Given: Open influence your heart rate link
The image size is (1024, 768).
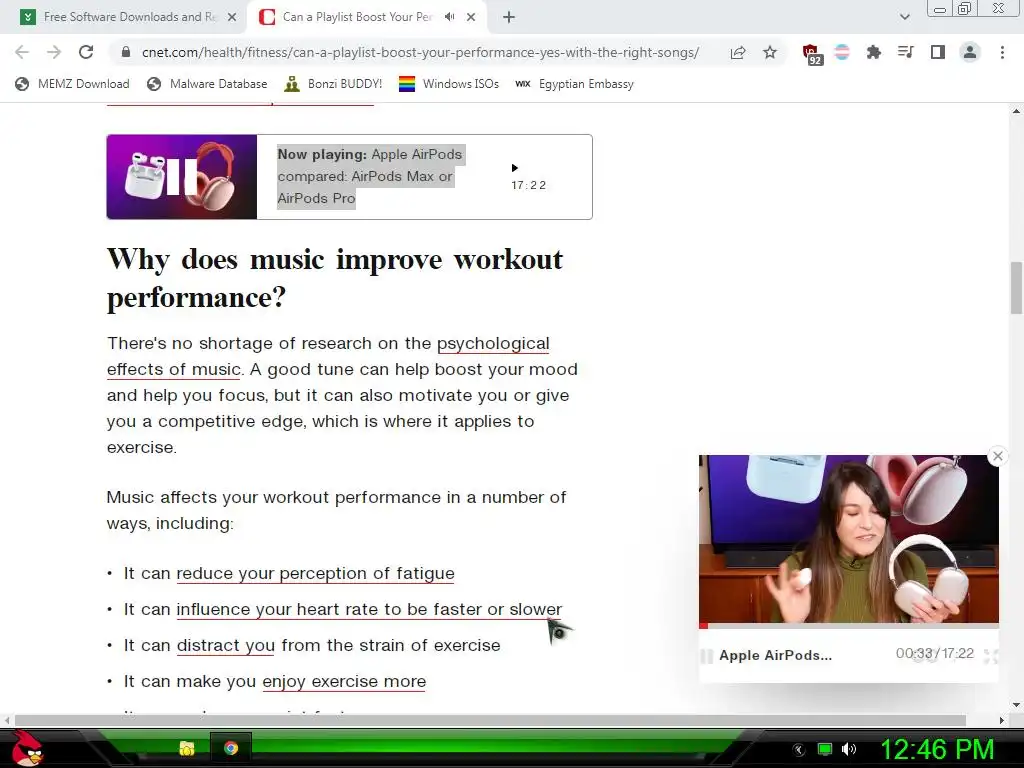Looking at the screenshot, I should (x=369, y=609).
